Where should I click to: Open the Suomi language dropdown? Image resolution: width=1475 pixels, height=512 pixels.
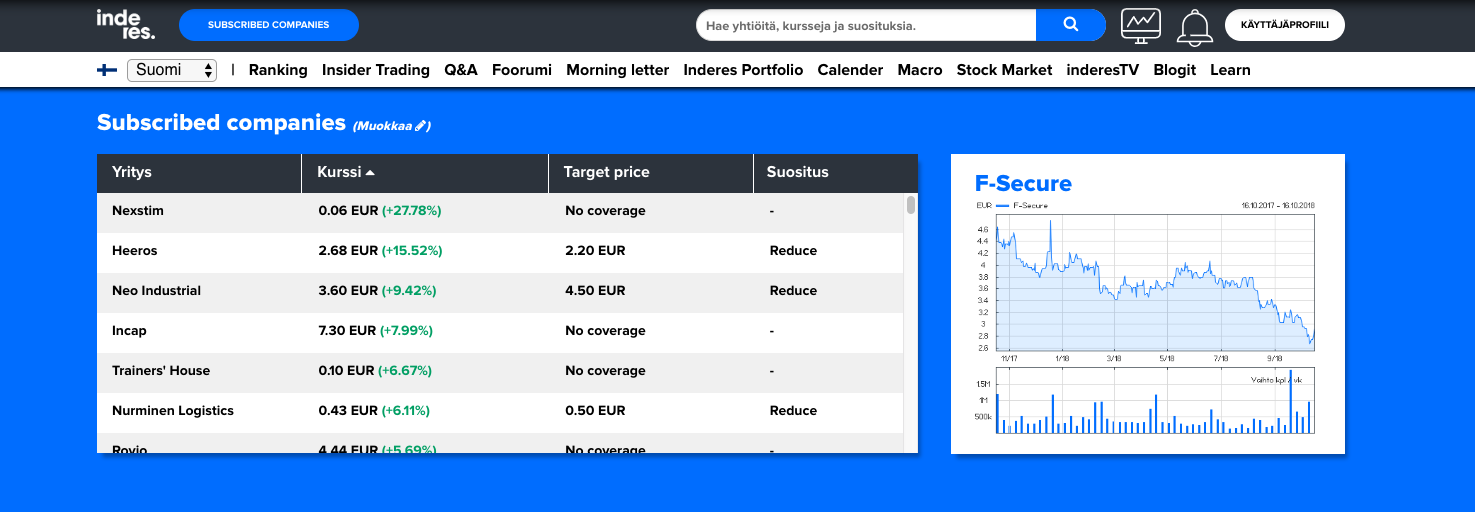172,70
